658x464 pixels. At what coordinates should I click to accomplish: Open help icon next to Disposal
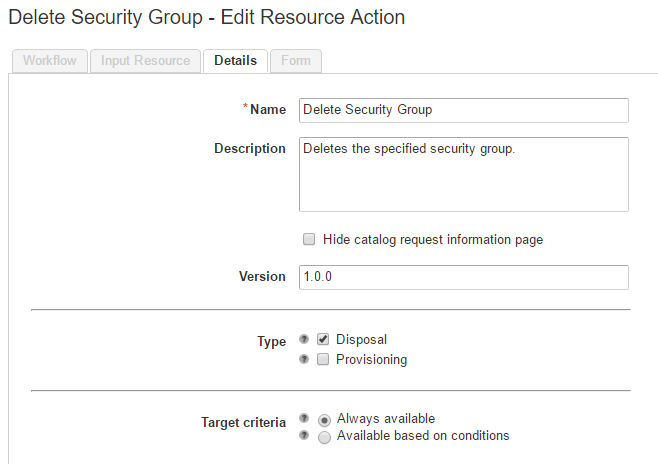304,339
